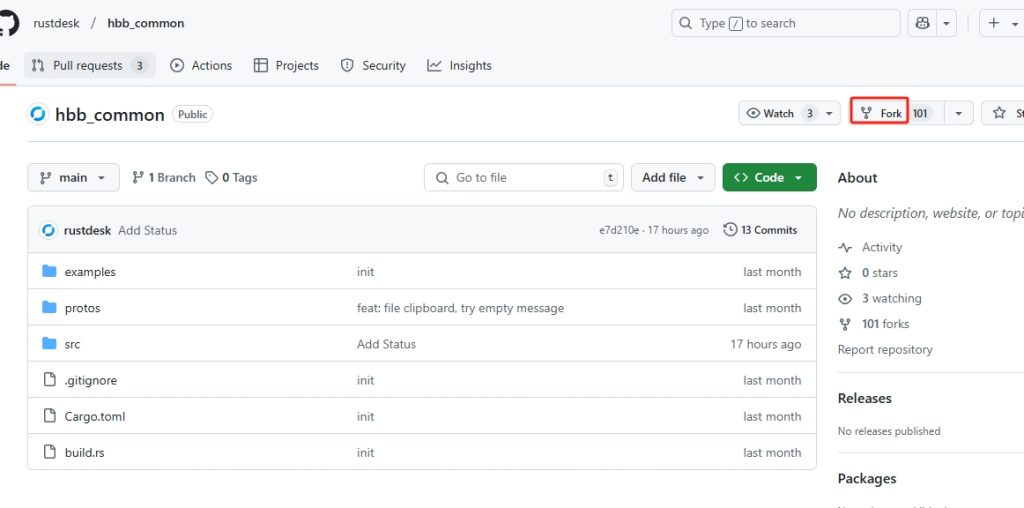Screen dimensions: 1024x508
Task: Click the examples folder icon
Action: coord(49,272)
